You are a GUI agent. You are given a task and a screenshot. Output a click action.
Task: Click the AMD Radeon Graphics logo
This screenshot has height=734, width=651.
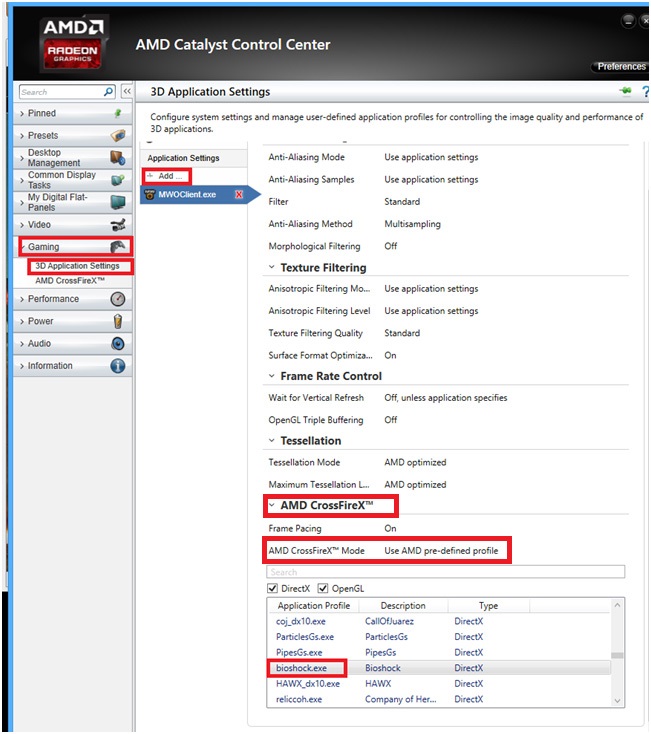(73, 43)
